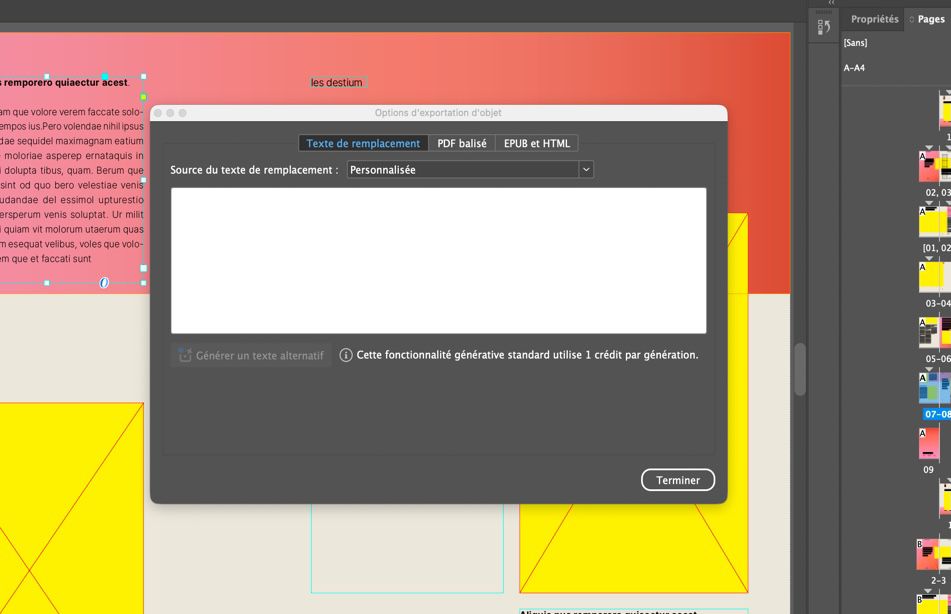The image size is (951, 614).
Task: Collapse the panel dock with double arrows
Action: [x=832, y=3]
